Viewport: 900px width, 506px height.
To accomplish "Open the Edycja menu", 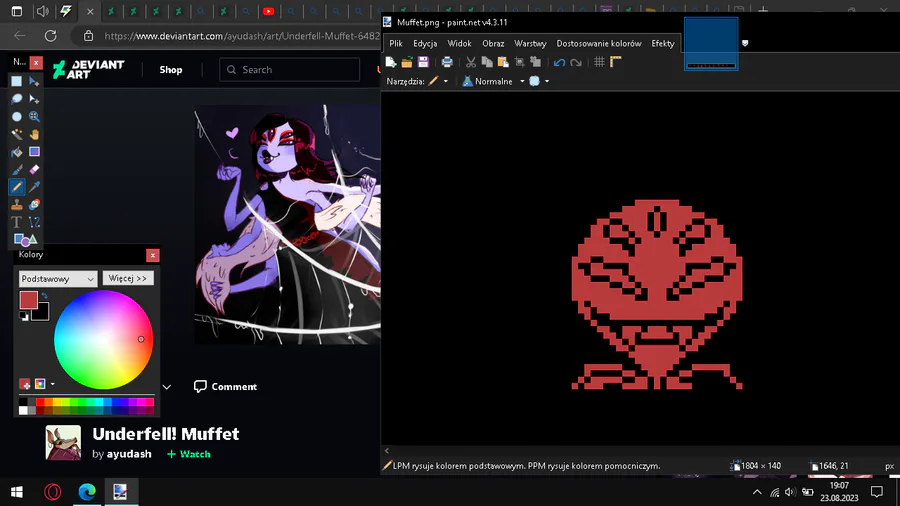I will (425, 44).
